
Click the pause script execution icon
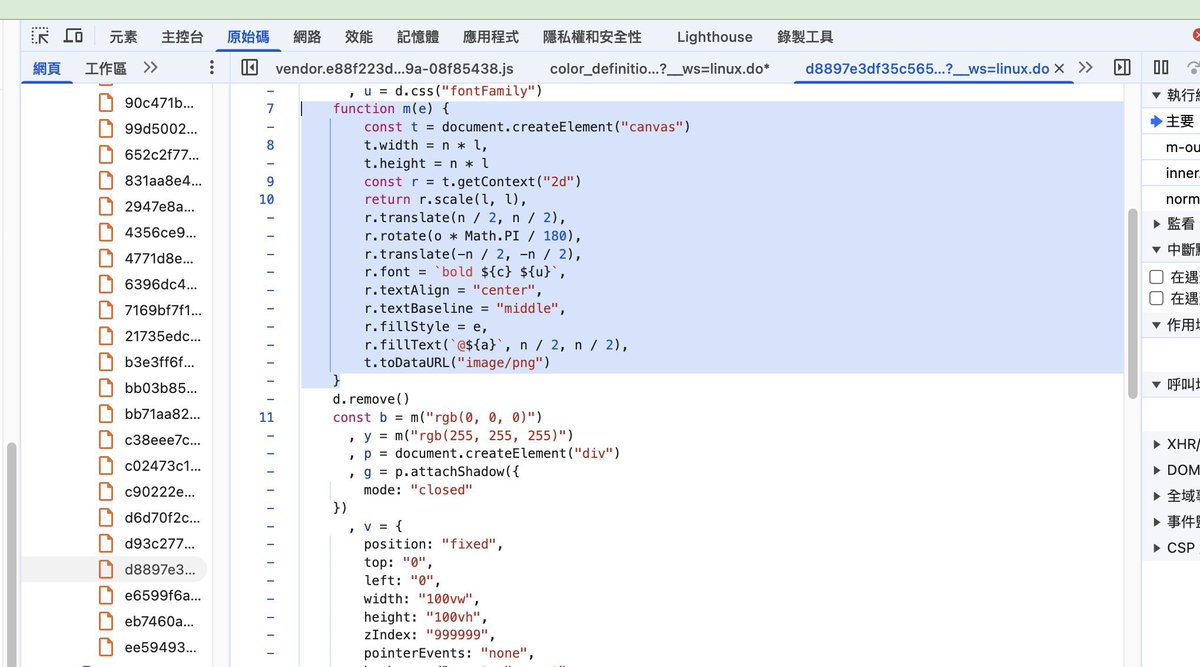(1161, 68)
